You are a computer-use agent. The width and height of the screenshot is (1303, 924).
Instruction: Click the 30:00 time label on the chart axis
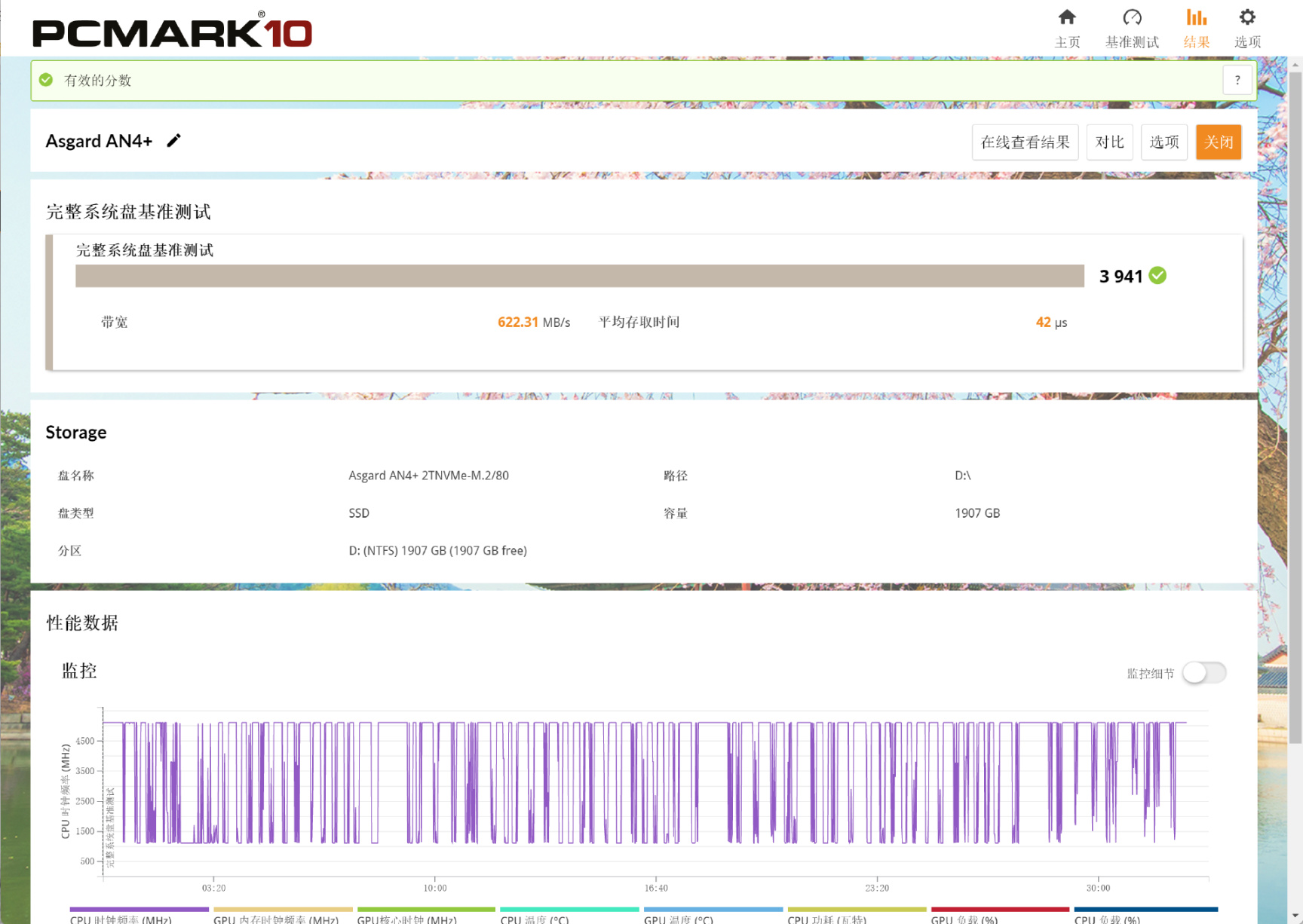tap(1098, 889)
